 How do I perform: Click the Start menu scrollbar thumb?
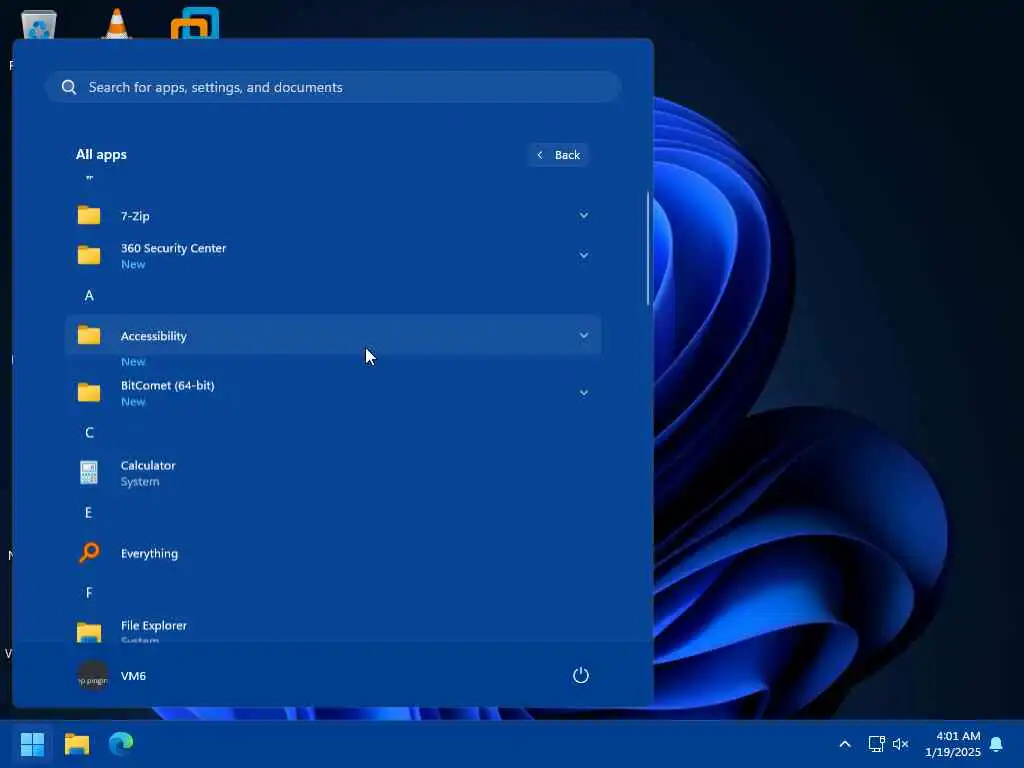(x=648, y=248)
